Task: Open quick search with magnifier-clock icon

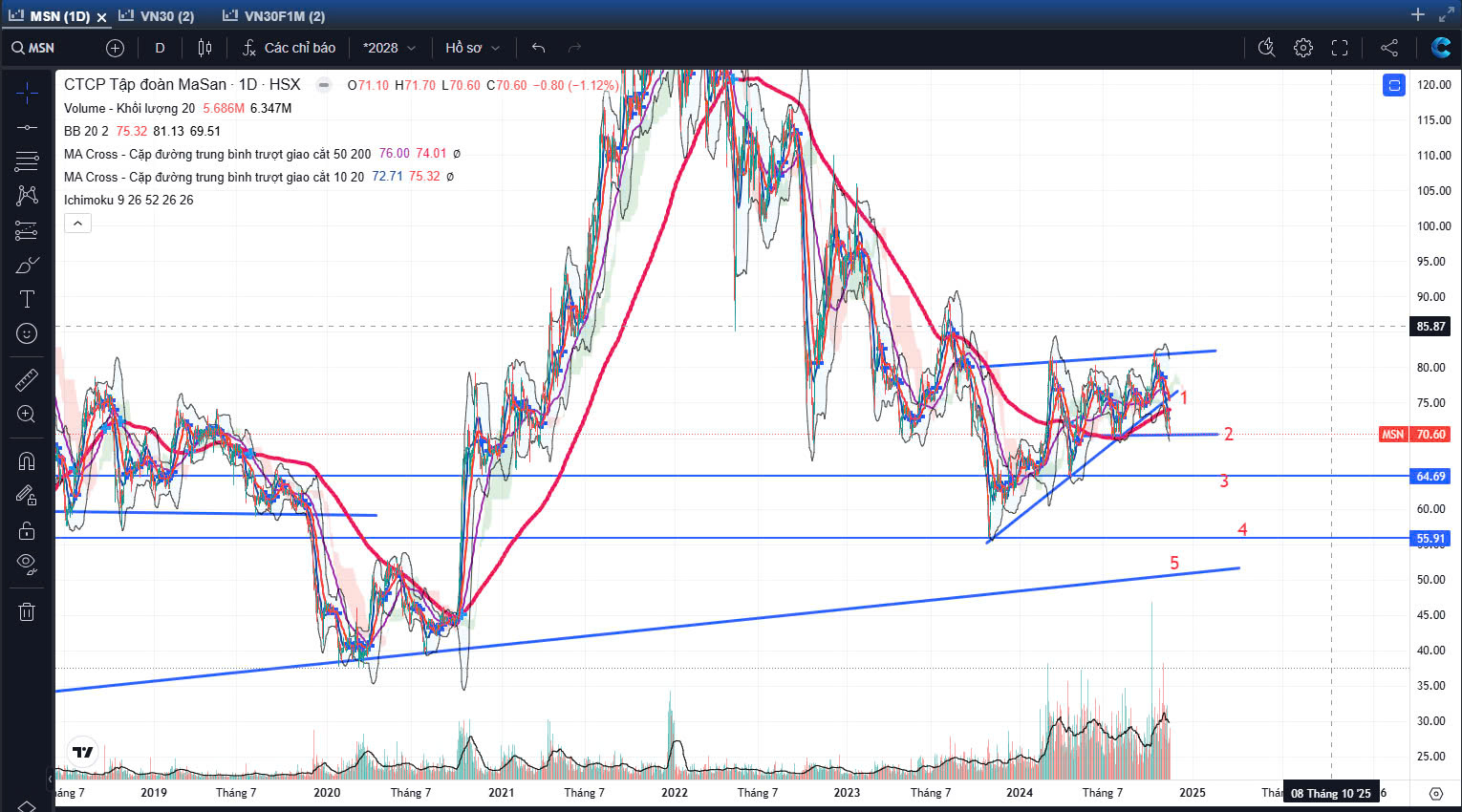Action: tap(1267, 48)
